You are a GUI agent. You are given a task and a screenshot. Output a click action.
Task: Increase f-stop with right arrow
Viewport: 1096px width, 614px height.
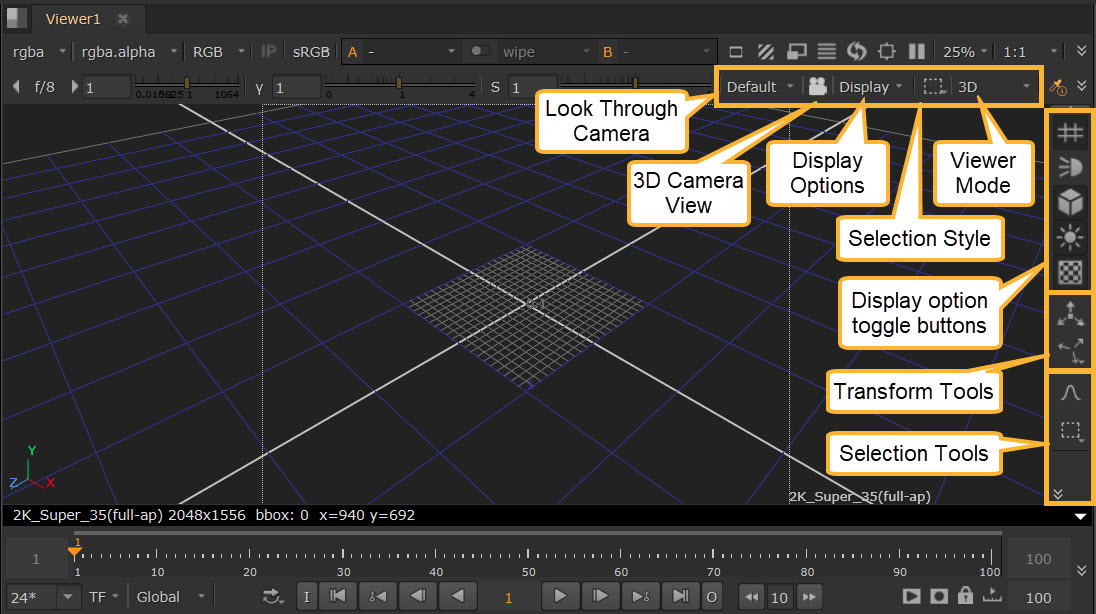(x=74, y=87)
